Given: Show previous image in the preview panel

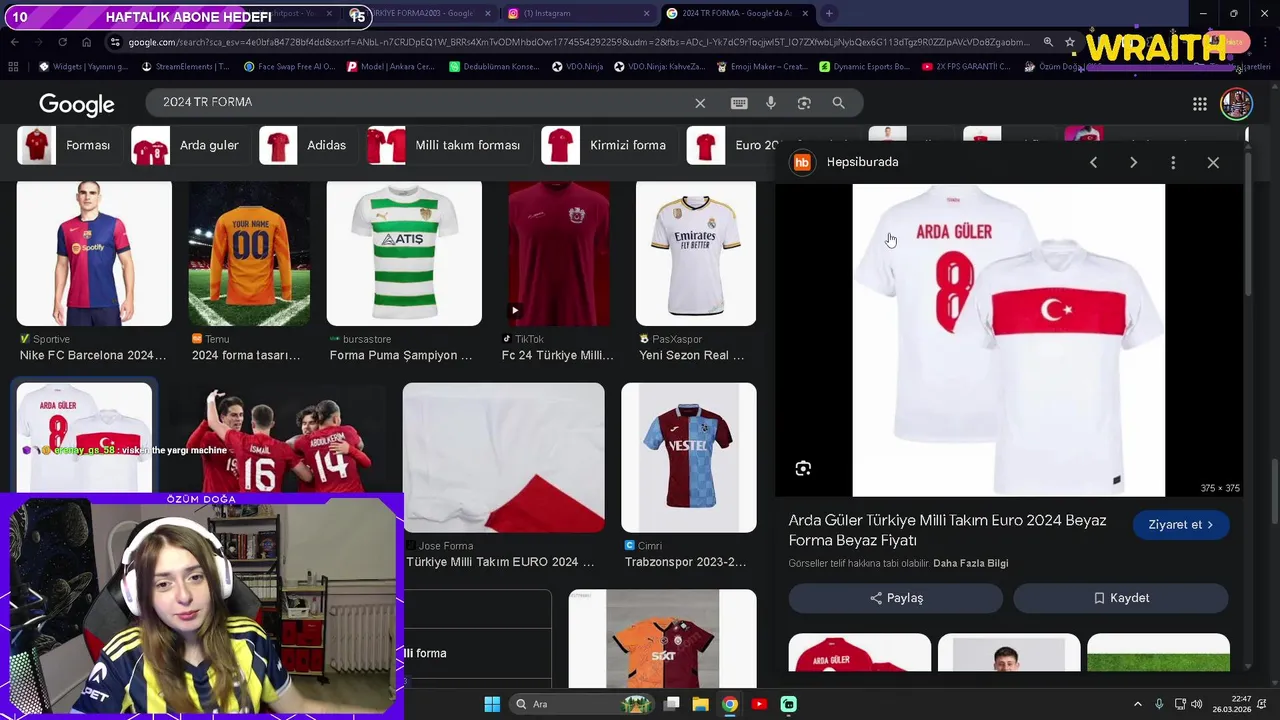Looking at the screenshot, I should pos(1093,162).
